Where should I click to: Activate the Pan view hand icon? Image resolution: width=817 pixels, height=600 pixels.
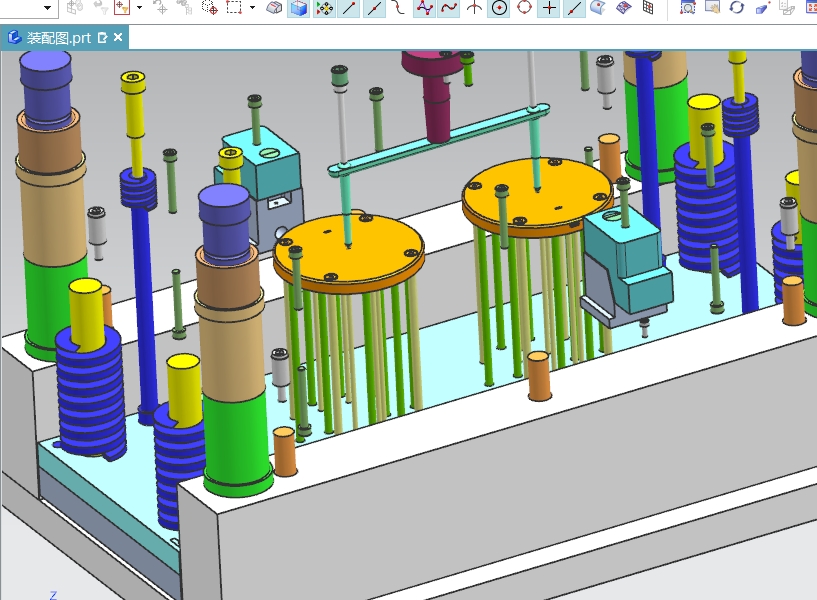(x=712, y=7)
